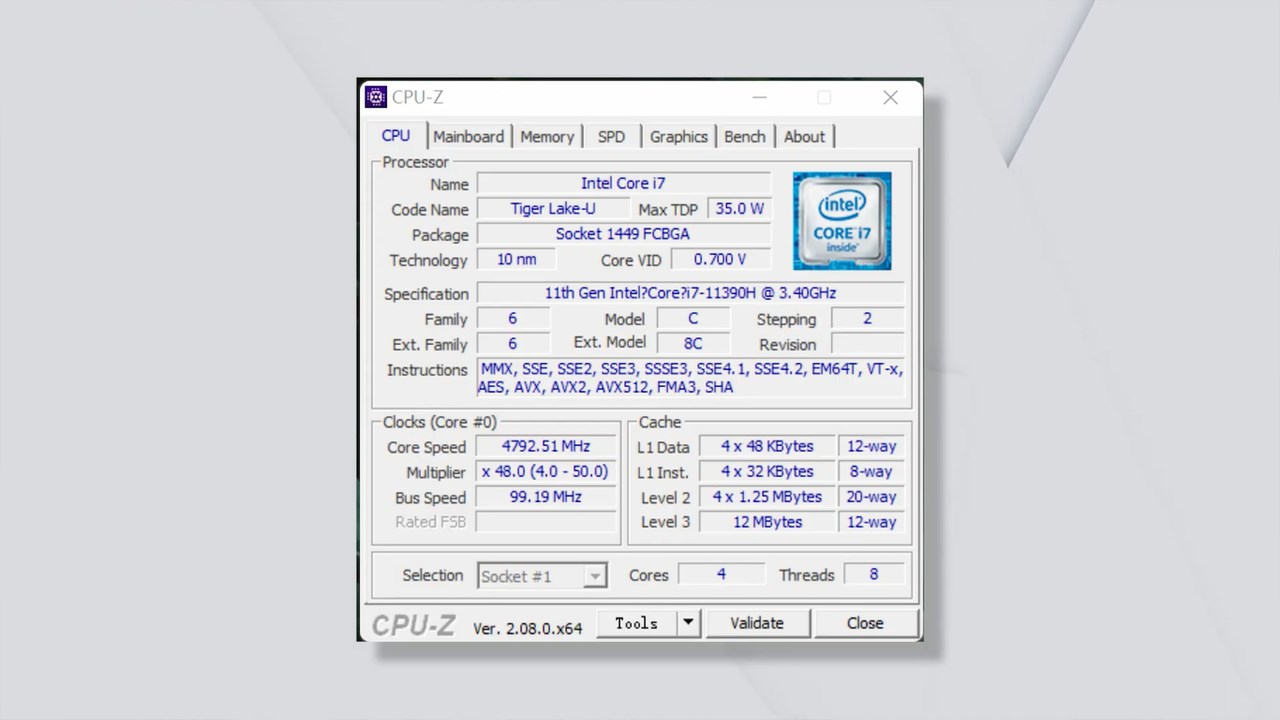Screen dimensions: 1280x720
Task: Go to the Bench tab
Action: click(x=745, y=137)
